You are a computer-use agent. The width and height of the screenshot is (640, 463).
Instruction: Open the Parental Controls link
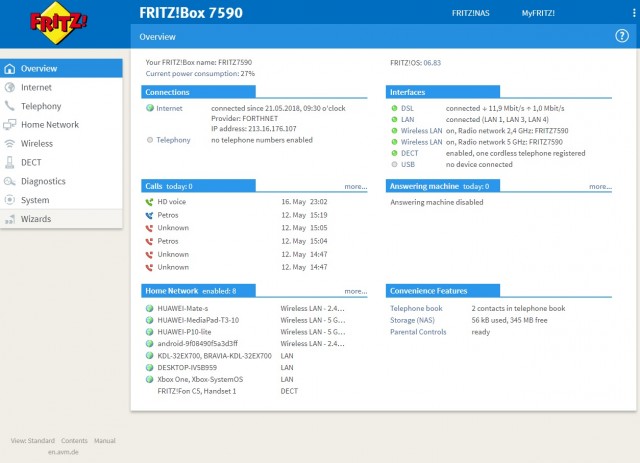tap(418, 332)
